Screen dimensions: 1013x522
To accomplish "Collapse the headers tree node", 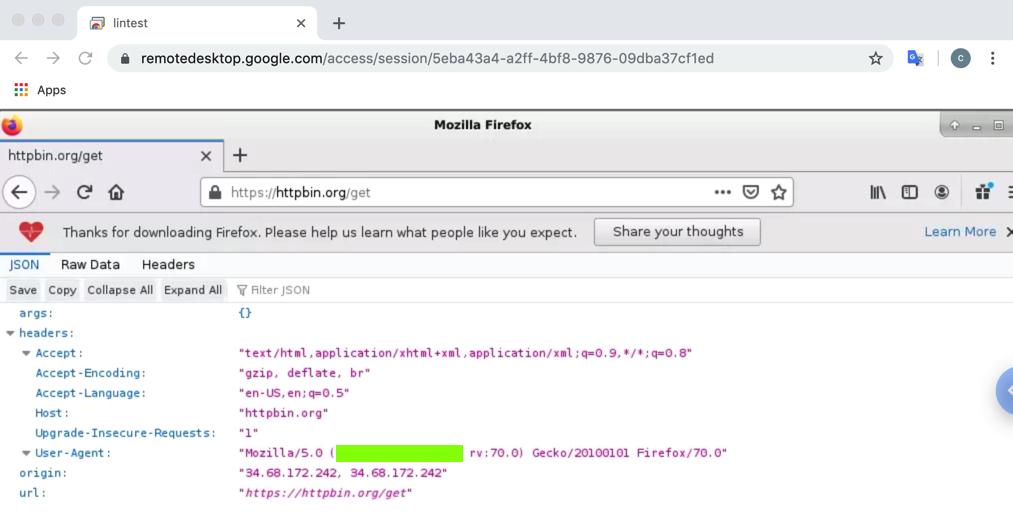I will (10, 333).
